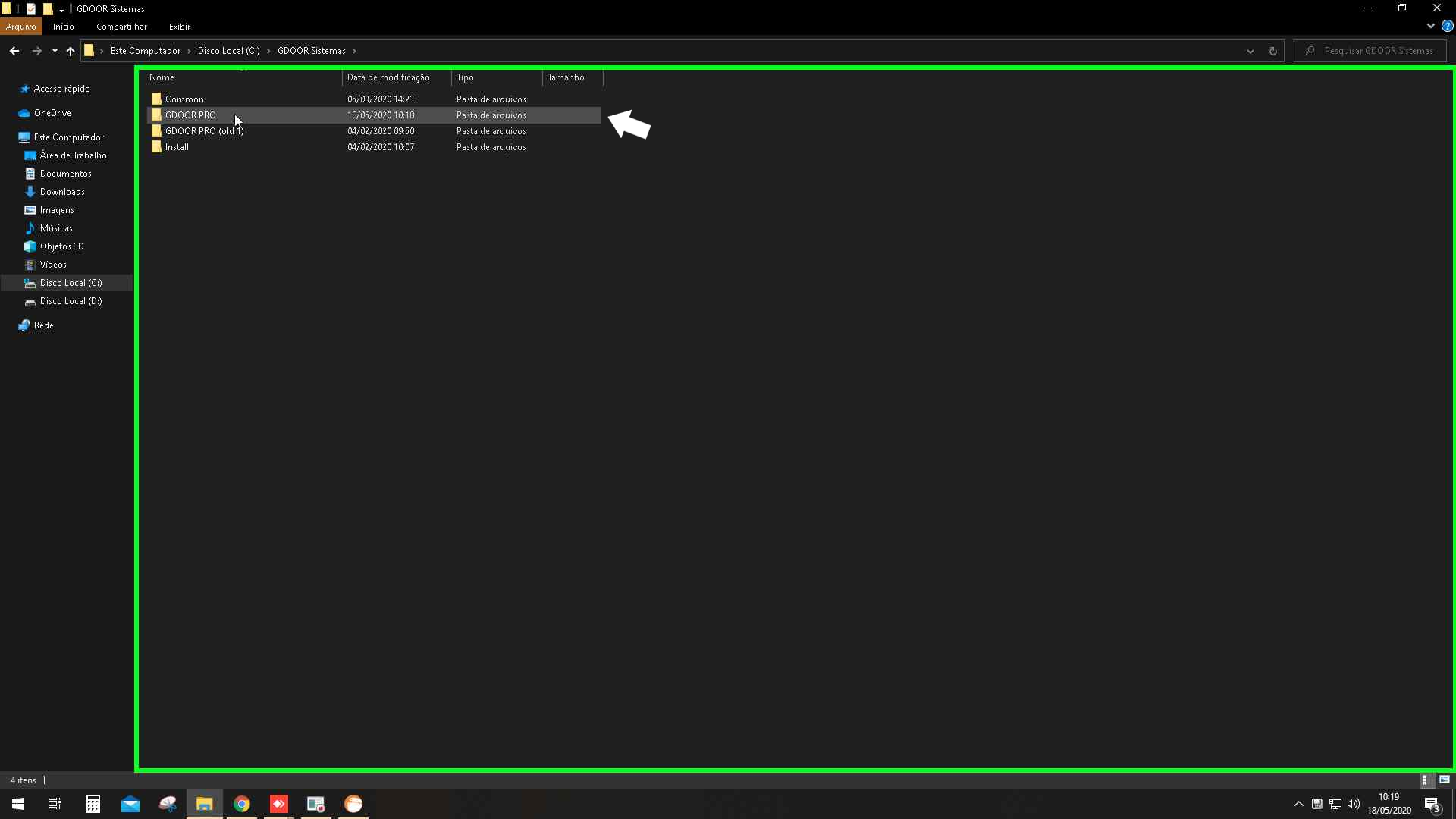
Task: Click Disco Local (C:) in breadcrumb
Action: point(228,51)
